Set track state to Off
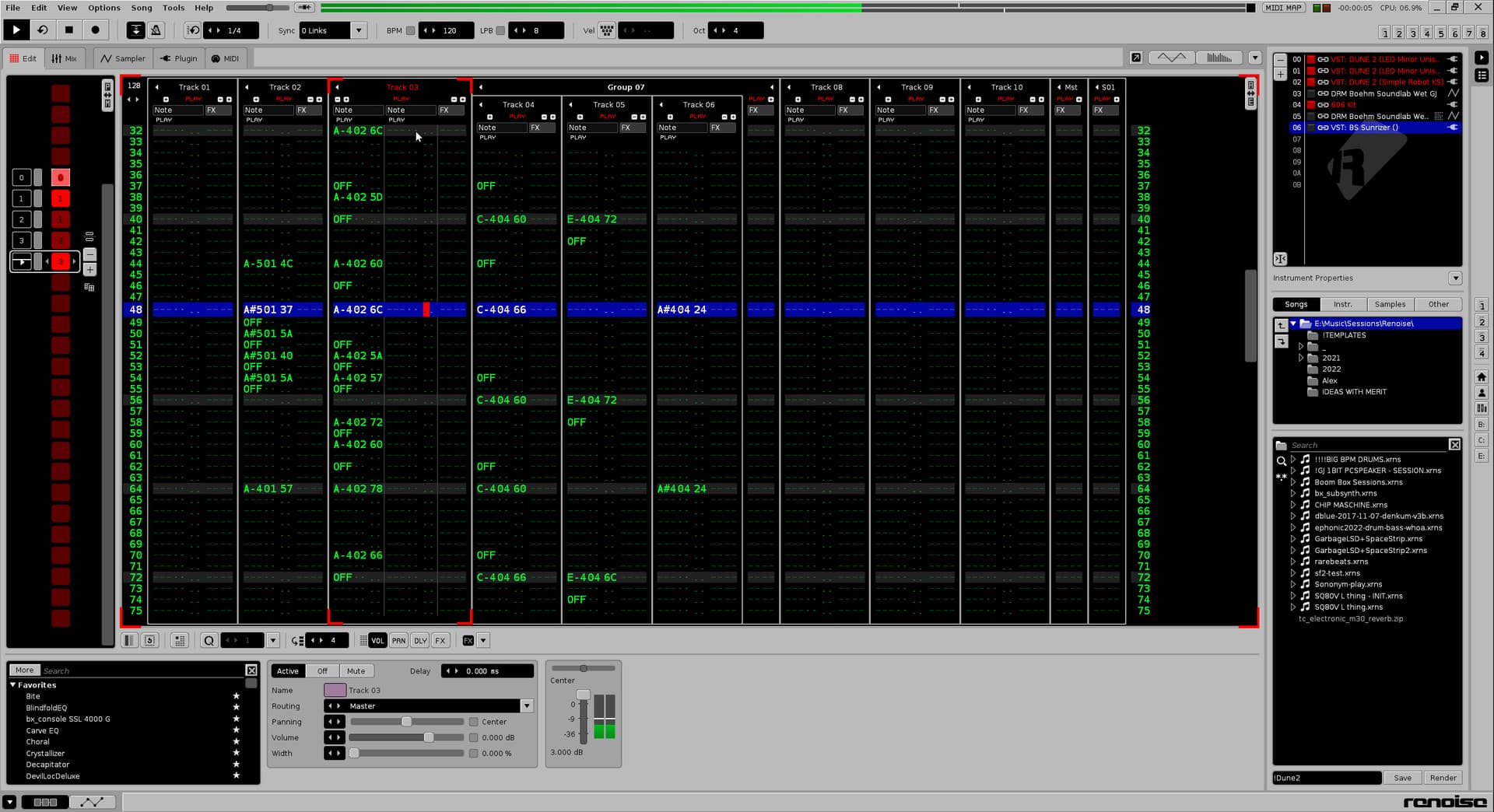Image resolution: width=1494 pixels, height=812 pixels. 322,670
